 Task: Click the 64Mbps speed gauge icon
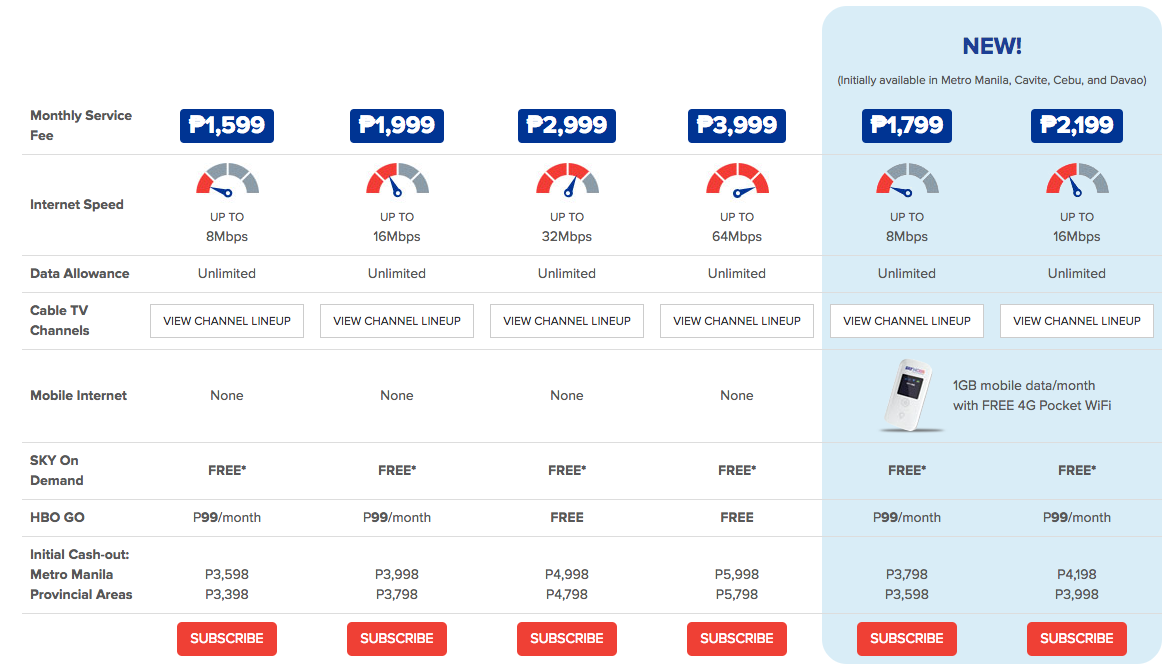coord(737,180)
